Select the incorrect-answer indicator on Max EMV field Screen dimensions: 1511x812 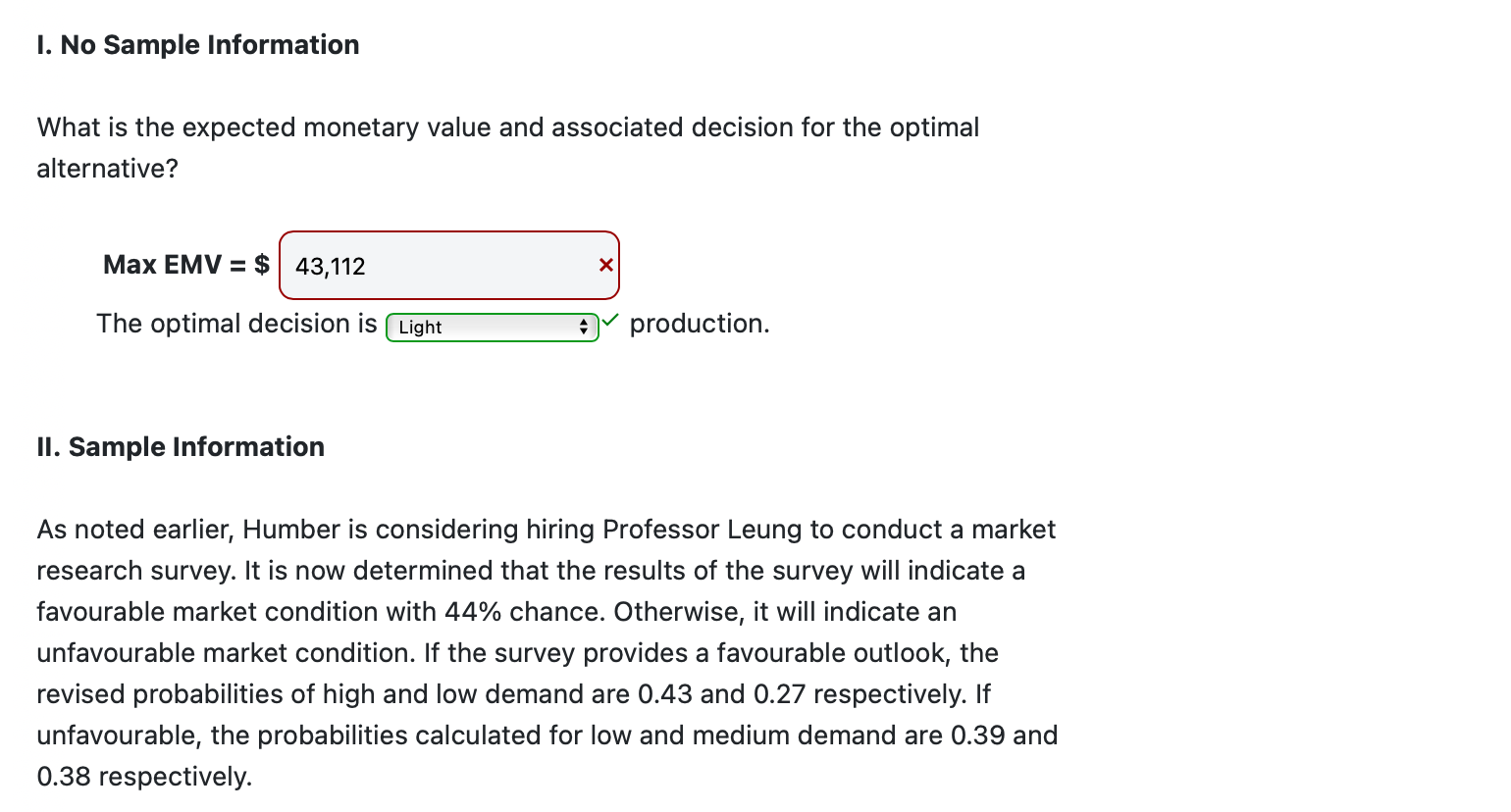click(x=605, y=265)
